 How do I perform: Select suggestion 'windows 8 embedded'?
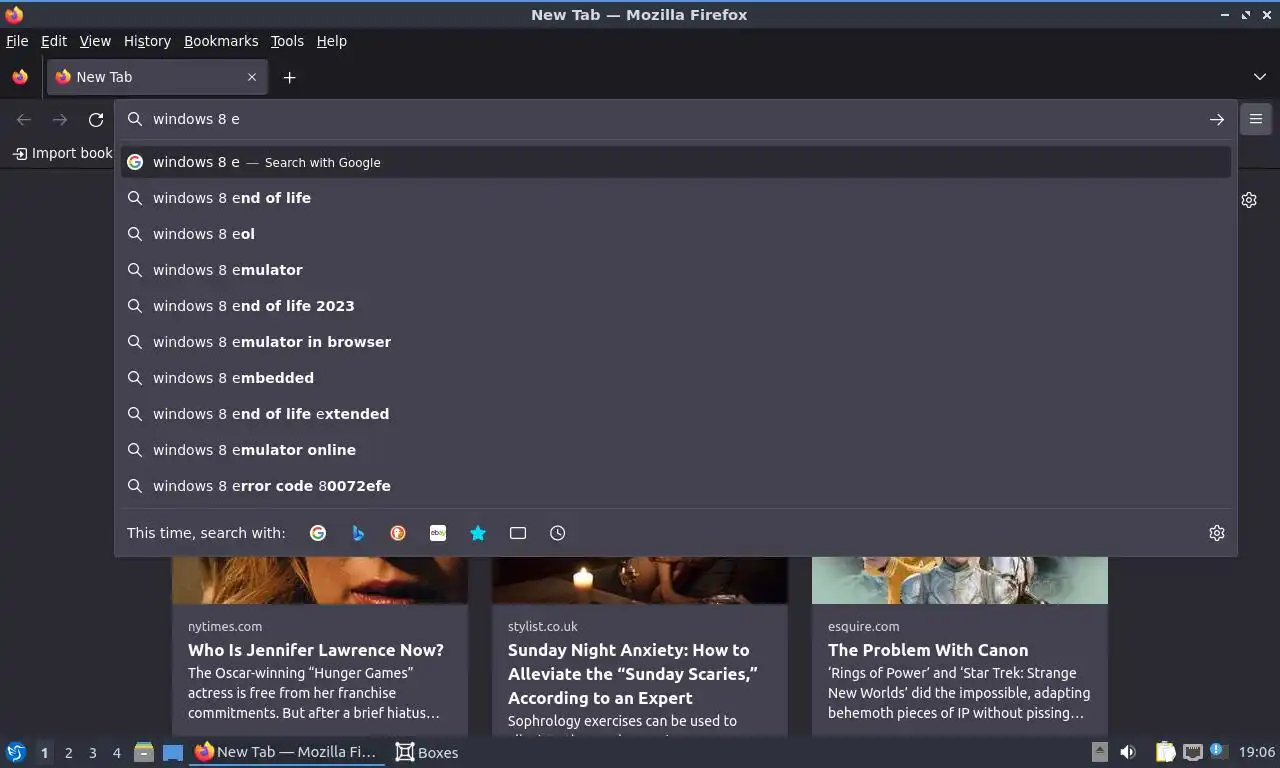tap(676, 378)
